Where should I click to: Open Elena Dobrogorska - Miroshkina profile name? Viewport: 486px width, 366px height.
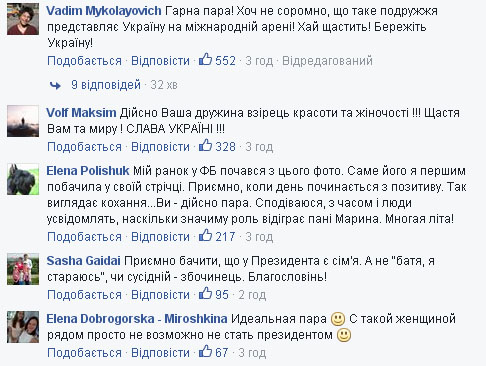[x=137, y=319]
